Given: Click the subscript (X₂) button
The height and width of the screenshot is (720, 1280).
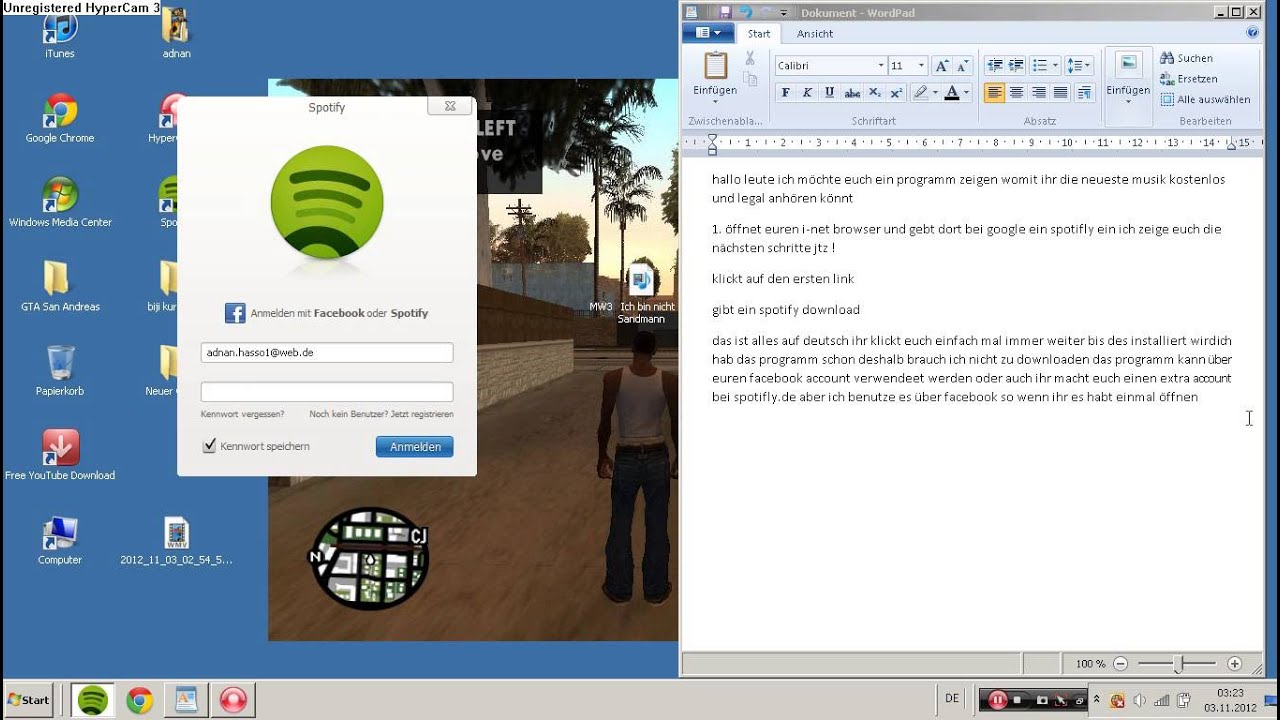Looking at the screenshot, I should pyautogui.click(x=875, y=93).
